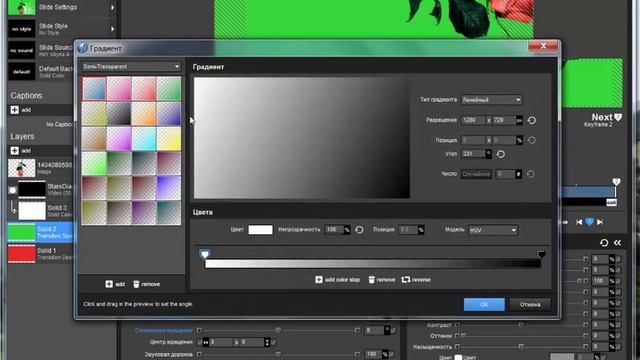
Task: Select the orange gradient preset
Action: coord(144,113)
